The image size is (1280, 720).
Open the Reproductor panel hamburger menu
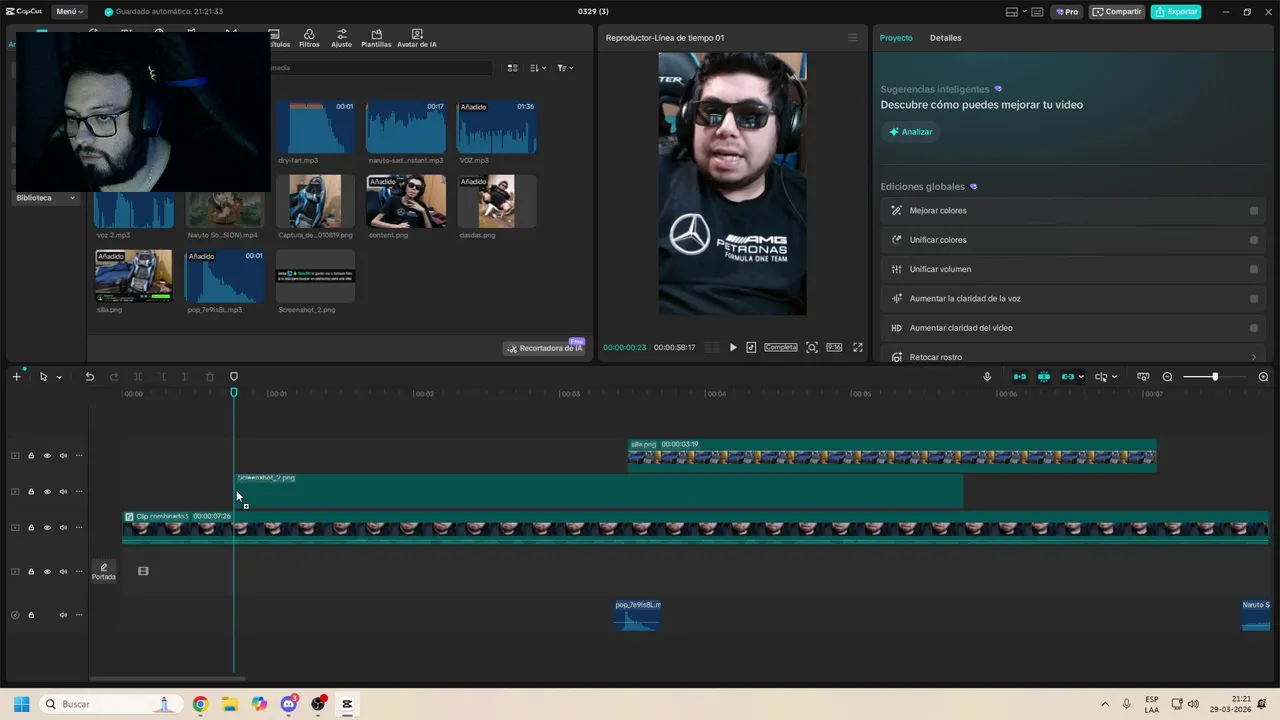pyautogui.click(x=852, y=38)
